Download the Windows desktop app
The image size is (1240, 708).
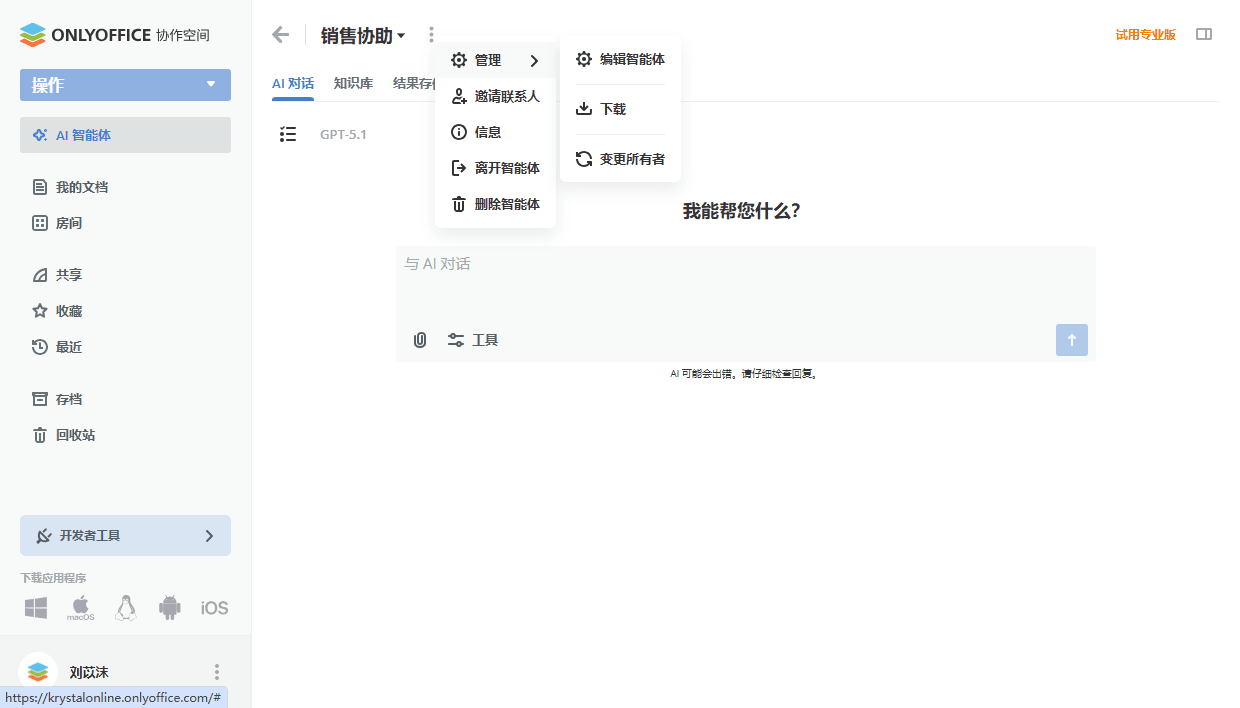click(36, 607)
